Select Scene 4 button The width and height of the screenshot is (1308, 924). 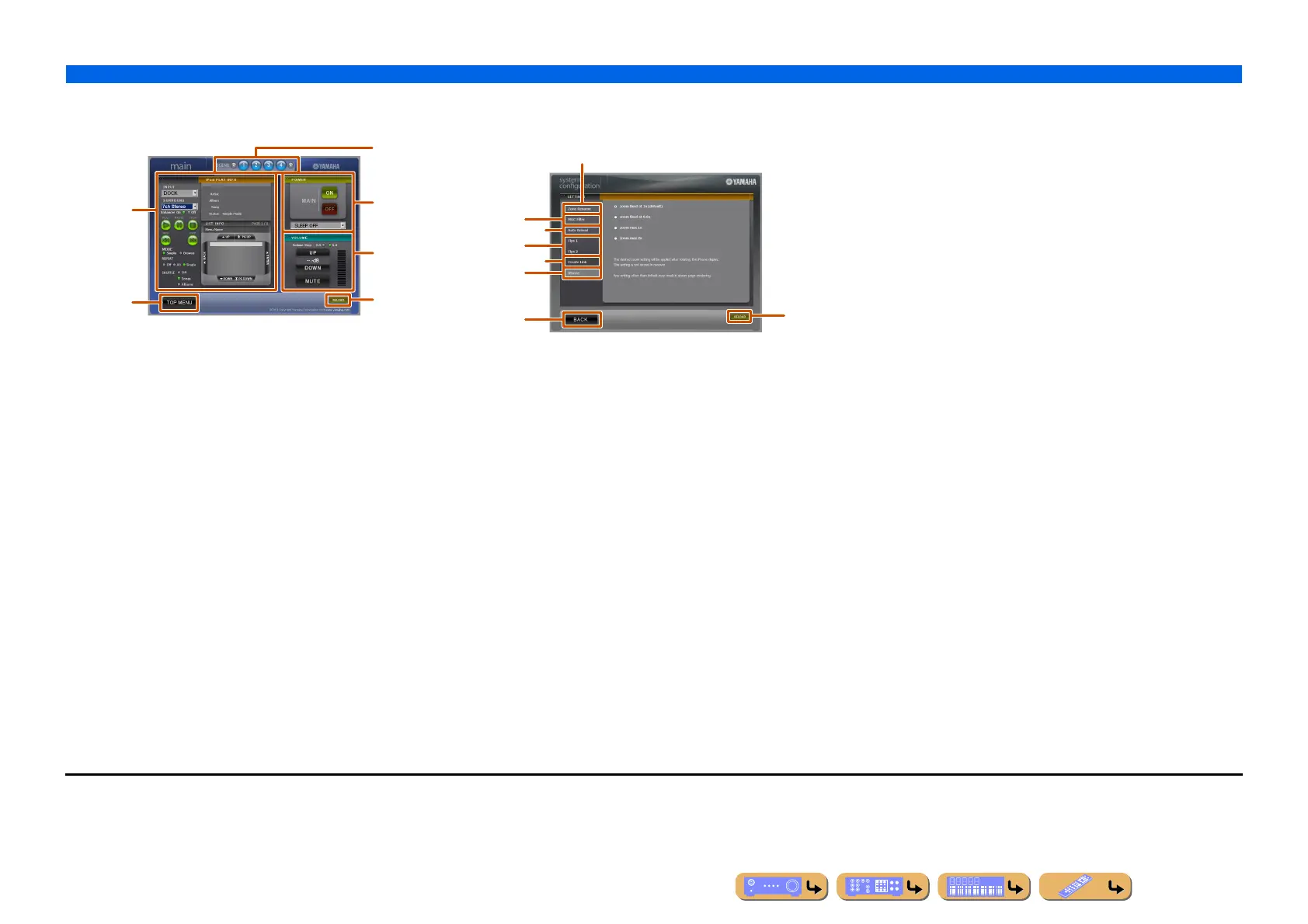click(280, 165)
